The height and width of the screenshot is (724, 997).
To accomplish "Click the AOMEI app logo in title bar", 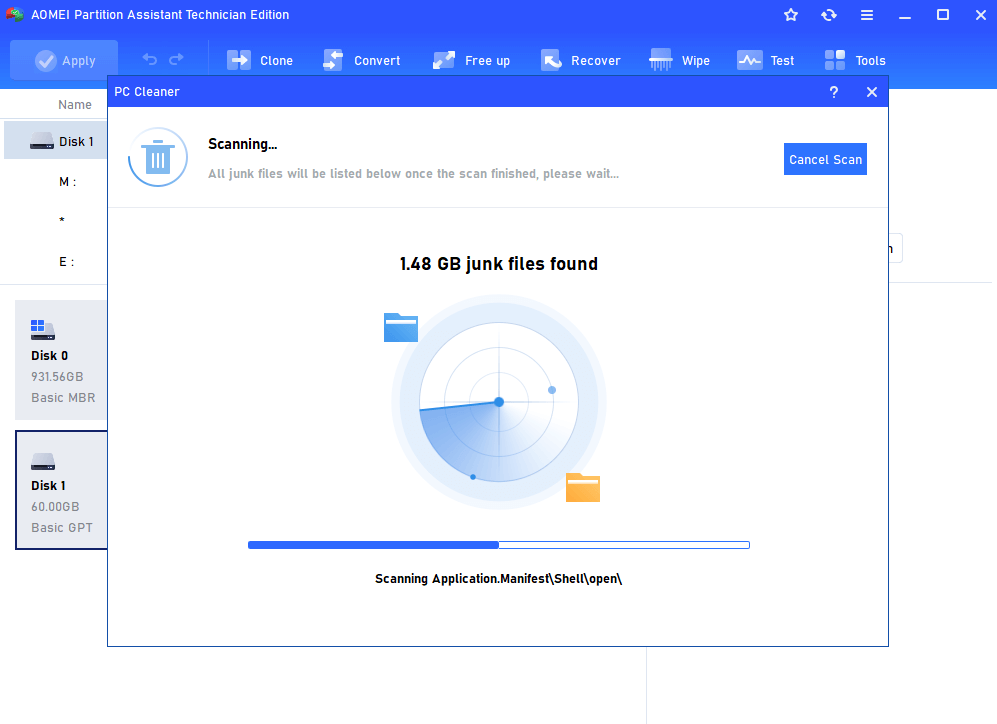I will tap(15, 14).
